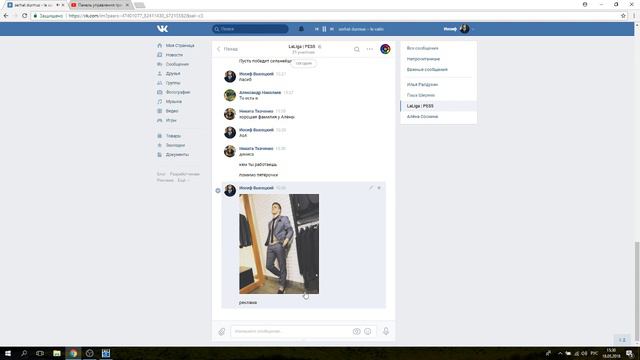Click the Chrome icon on the taskbar
Viewport: 640px width, 360px height.
click(x=73, y=353)
